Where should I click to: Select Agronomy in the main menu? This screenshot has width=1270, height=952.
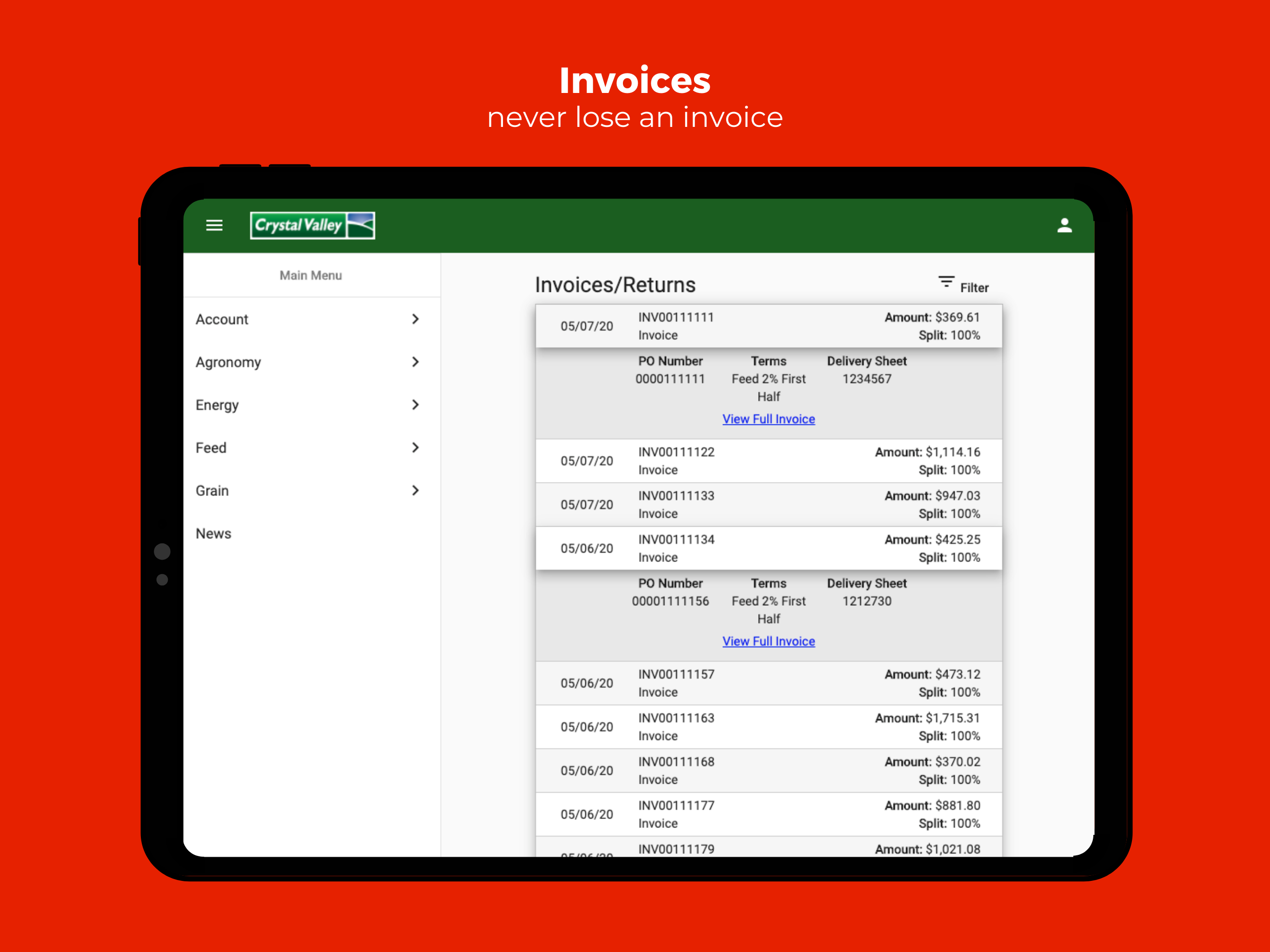click(312, 362)
